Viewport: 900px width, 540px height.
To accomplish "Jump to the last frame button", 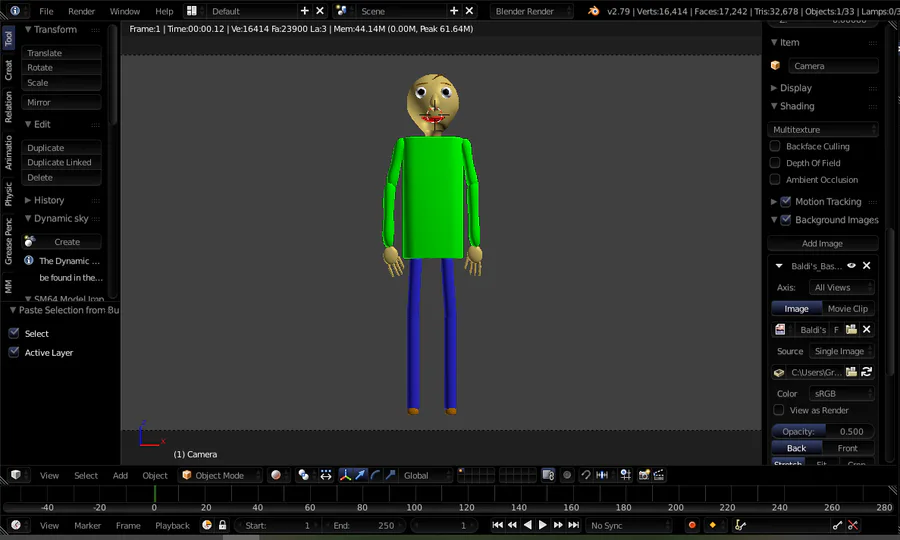I will pyautogui.click(x=573, y=525).
